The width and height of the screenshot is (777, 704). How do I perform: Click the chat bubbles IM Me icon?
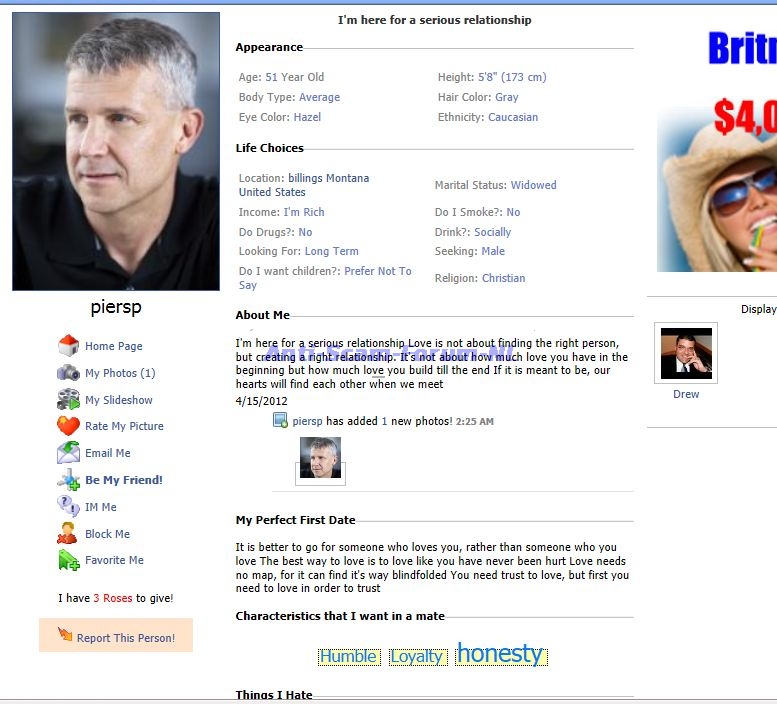click(x=68, y=506)
